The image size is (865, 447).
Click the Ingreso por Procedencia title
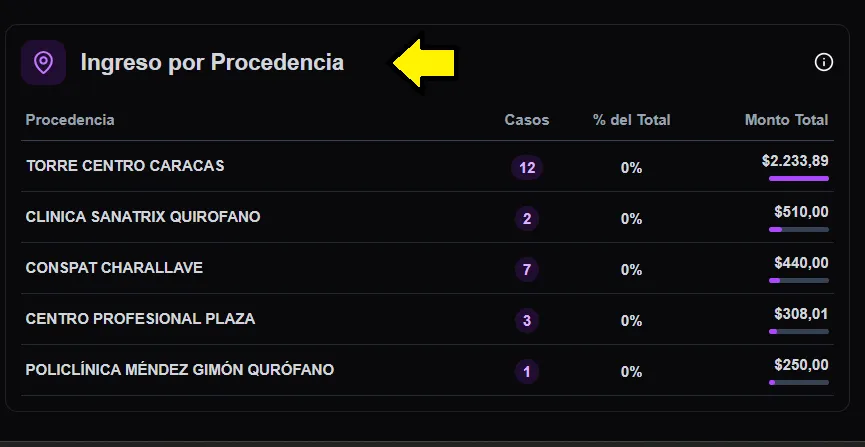pyautogui.click(x=212, y=63)
